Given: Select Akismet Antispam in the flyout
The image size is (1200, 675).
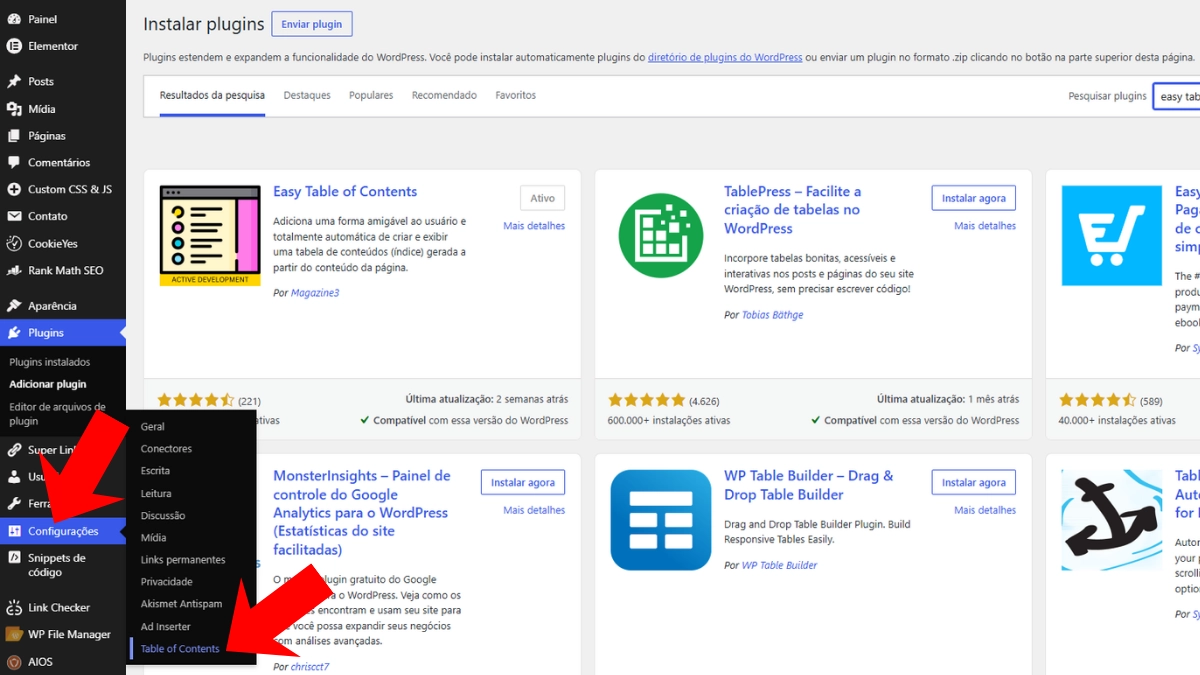Looking at the screenshot, I should [181, 604].
